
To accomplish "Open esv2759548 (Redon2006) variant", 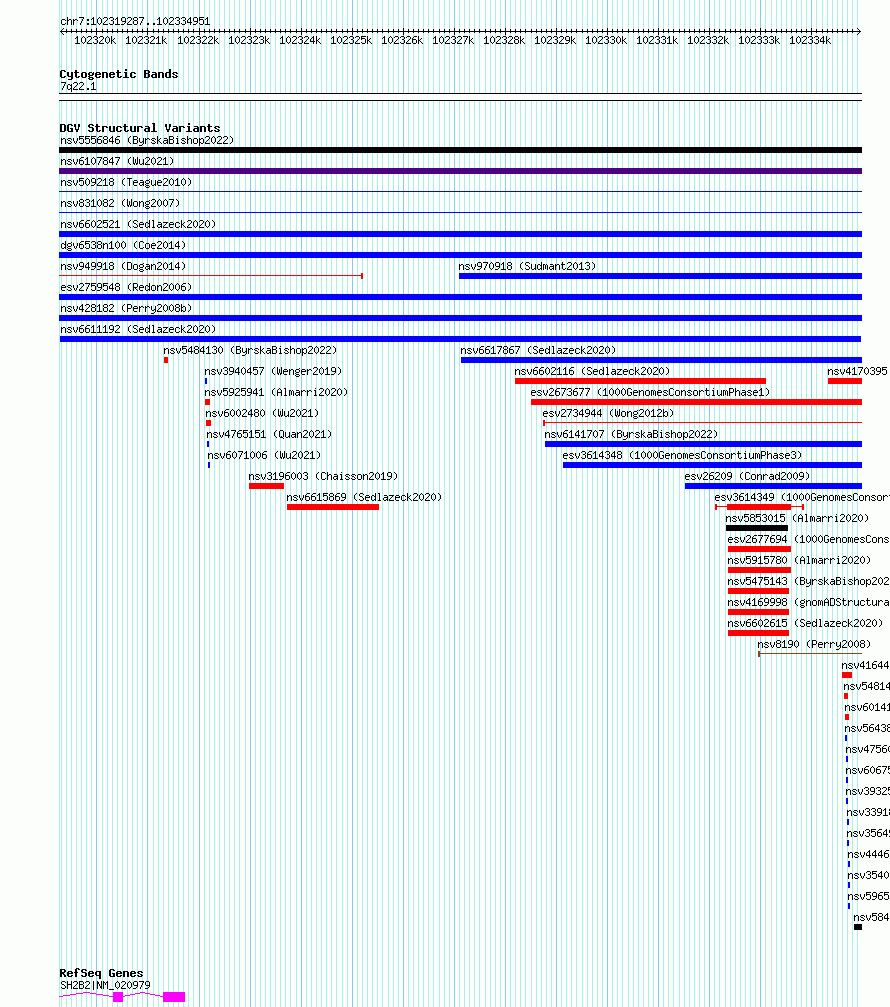I will (x=126, y=287).
